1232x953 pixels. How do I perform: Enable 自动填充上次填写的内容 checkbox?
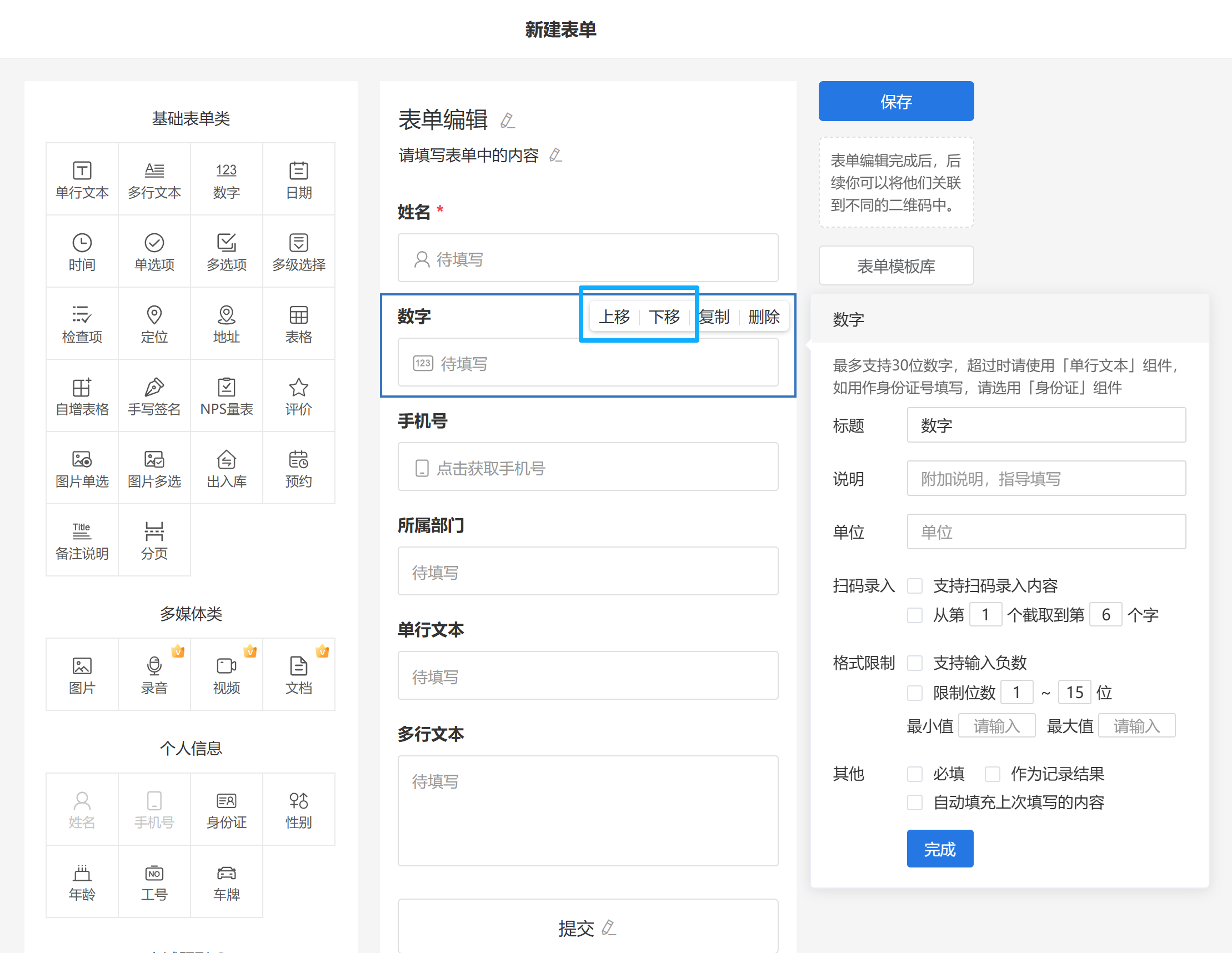click(x=914, y=802)
